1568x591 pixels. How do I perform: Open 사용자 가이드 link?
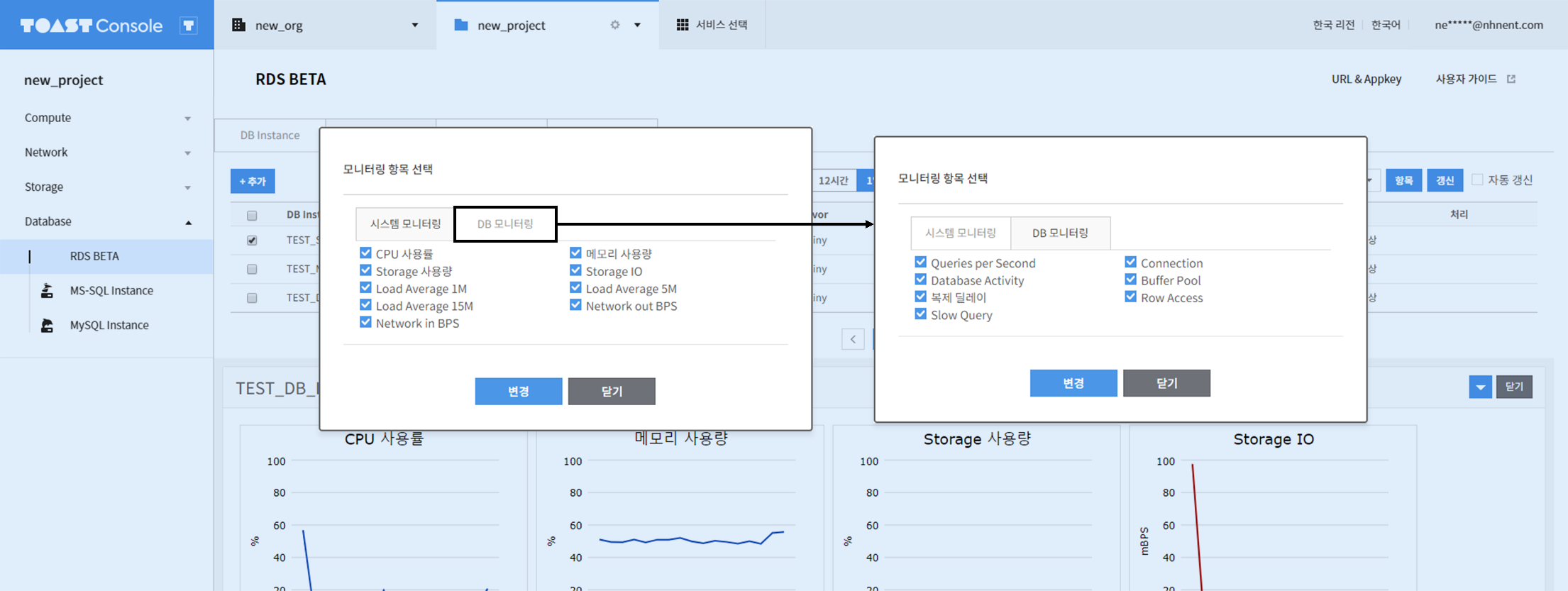tap(1466, 79)
